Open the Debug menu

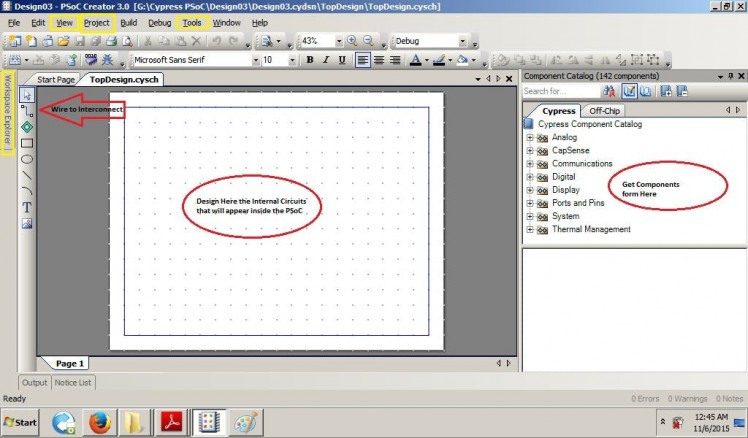[159, 23]
